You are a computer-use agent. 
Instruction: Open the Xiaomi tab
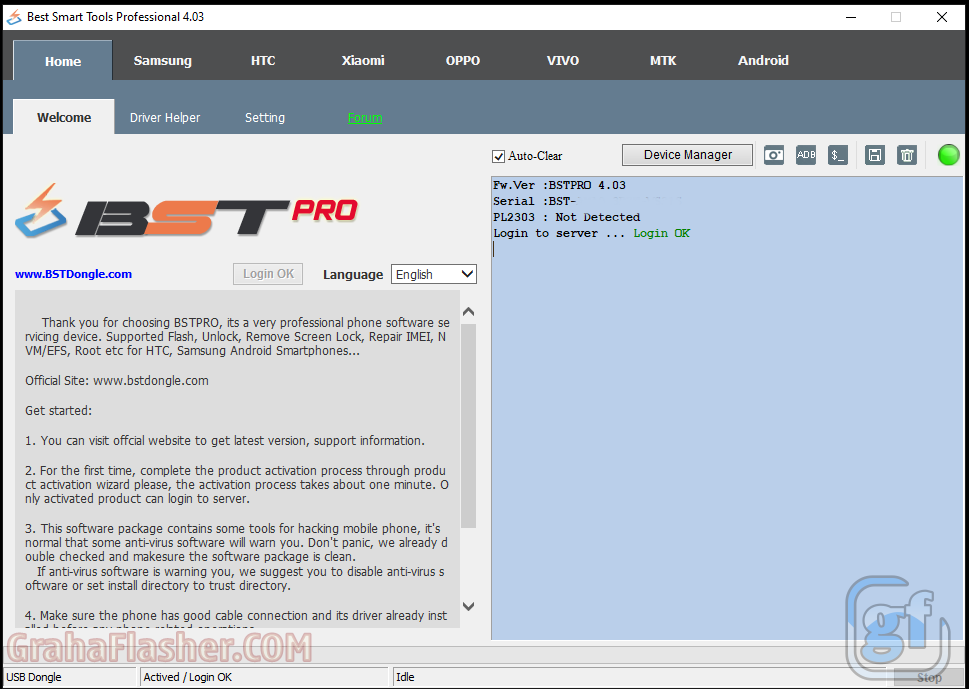[x=363, y=61]
